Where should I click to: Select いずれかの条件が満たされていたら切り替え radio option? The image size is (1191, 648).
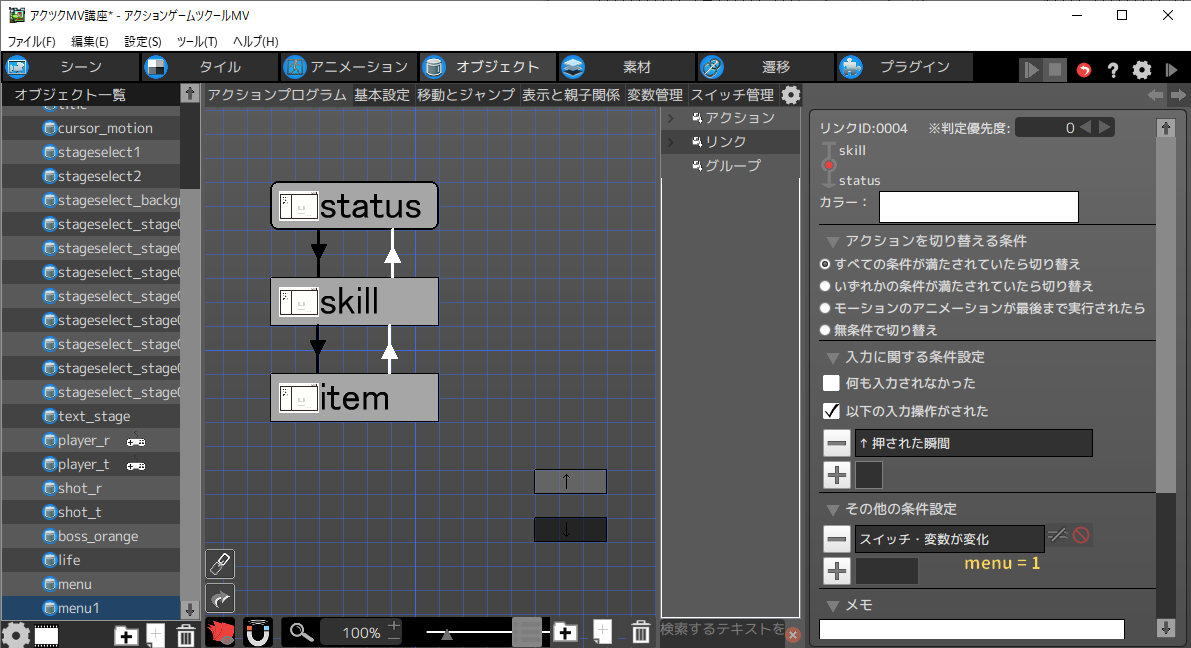pyautogui.click(x=826, y=286)
